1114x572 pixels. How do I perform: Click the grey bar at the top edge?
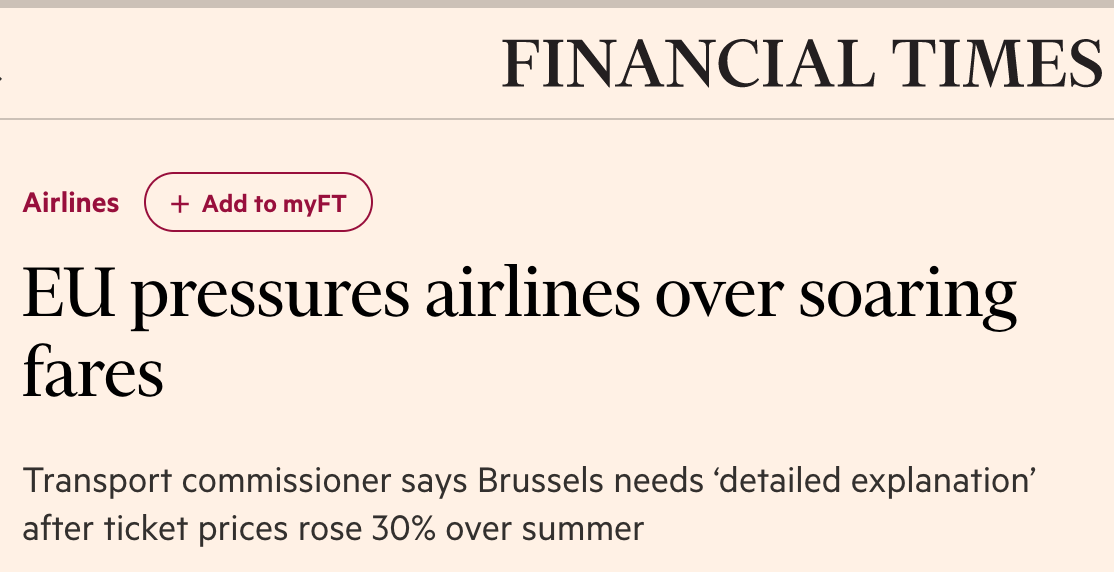click(557, 4)
